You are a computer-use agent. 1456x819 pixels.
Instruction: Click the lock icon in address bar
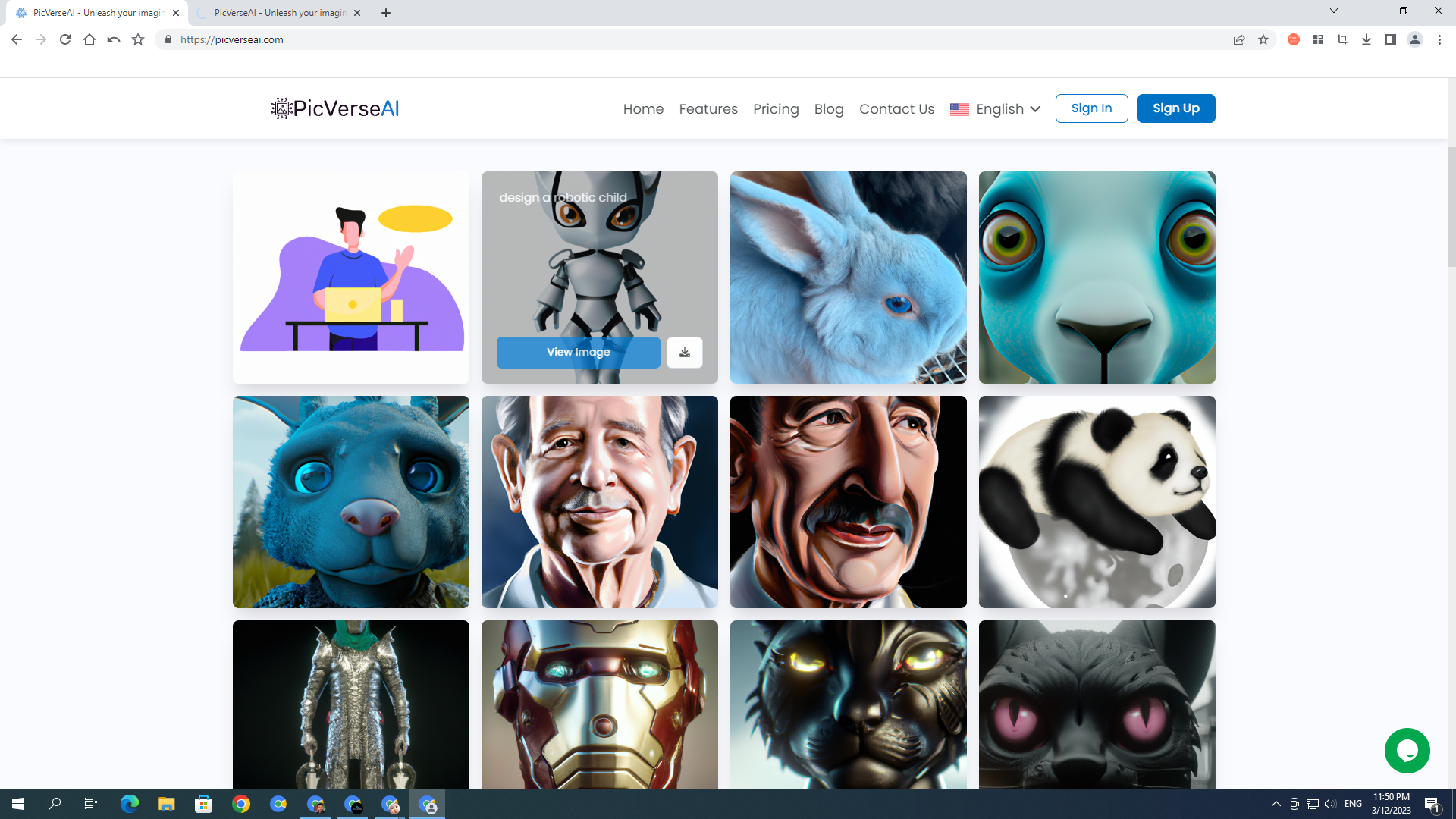pyautogui.click(x=168, y=39)
